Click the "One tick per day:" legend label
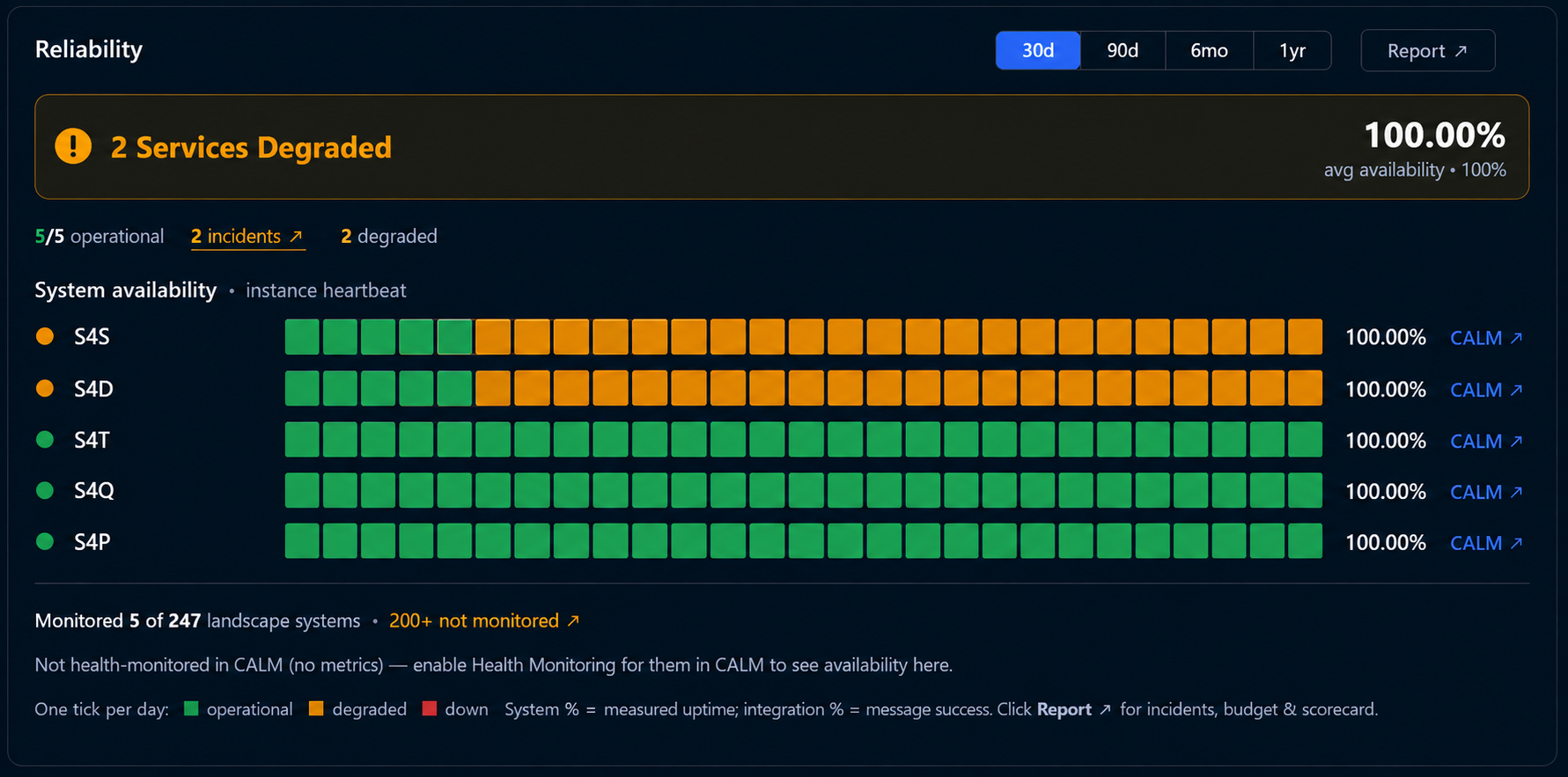Screen dimensions: 1568x777 point(102,709)
